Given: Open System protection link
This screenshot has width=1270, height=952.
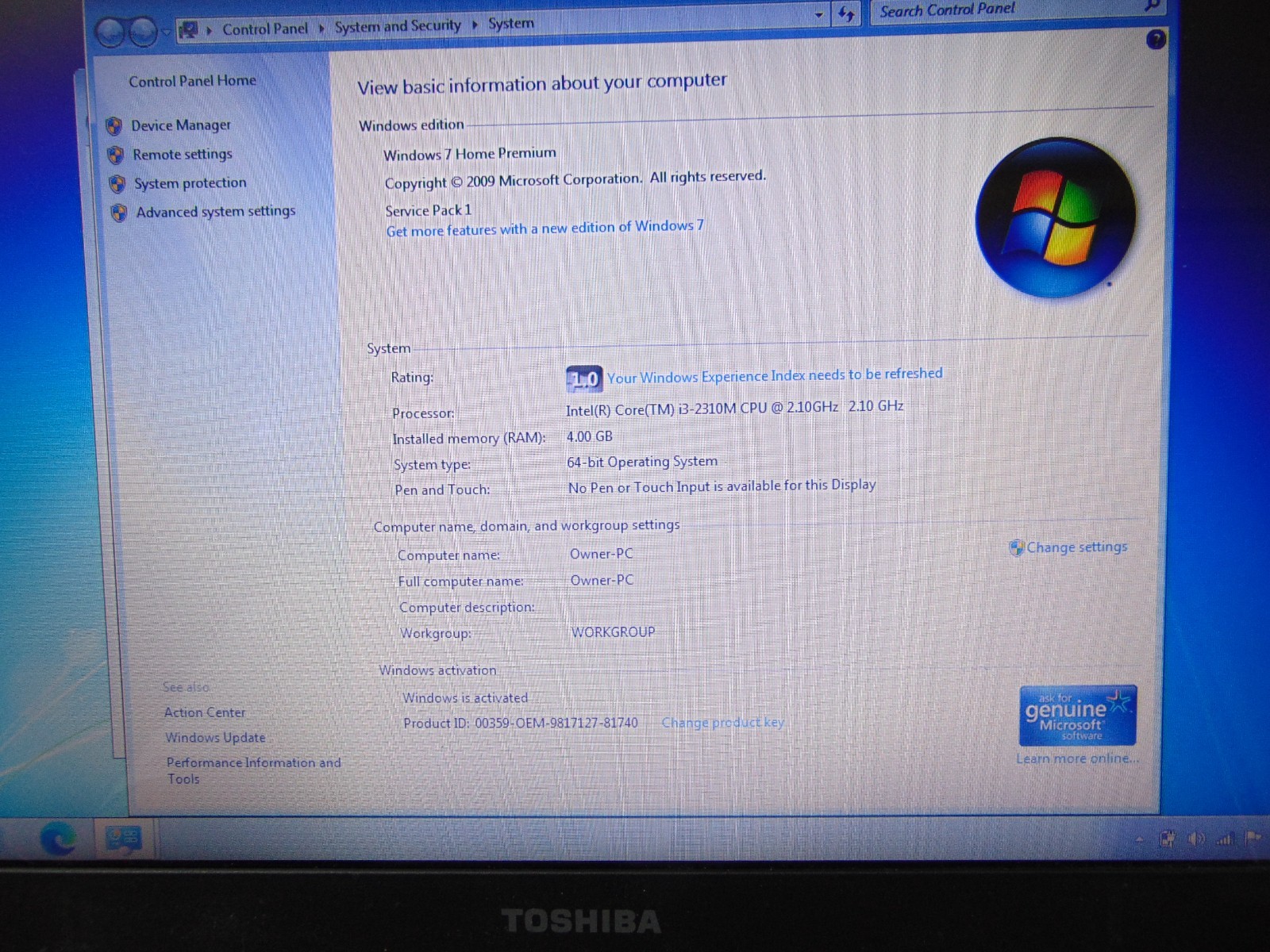Looking at the screenshot, I should pos(190,183).
